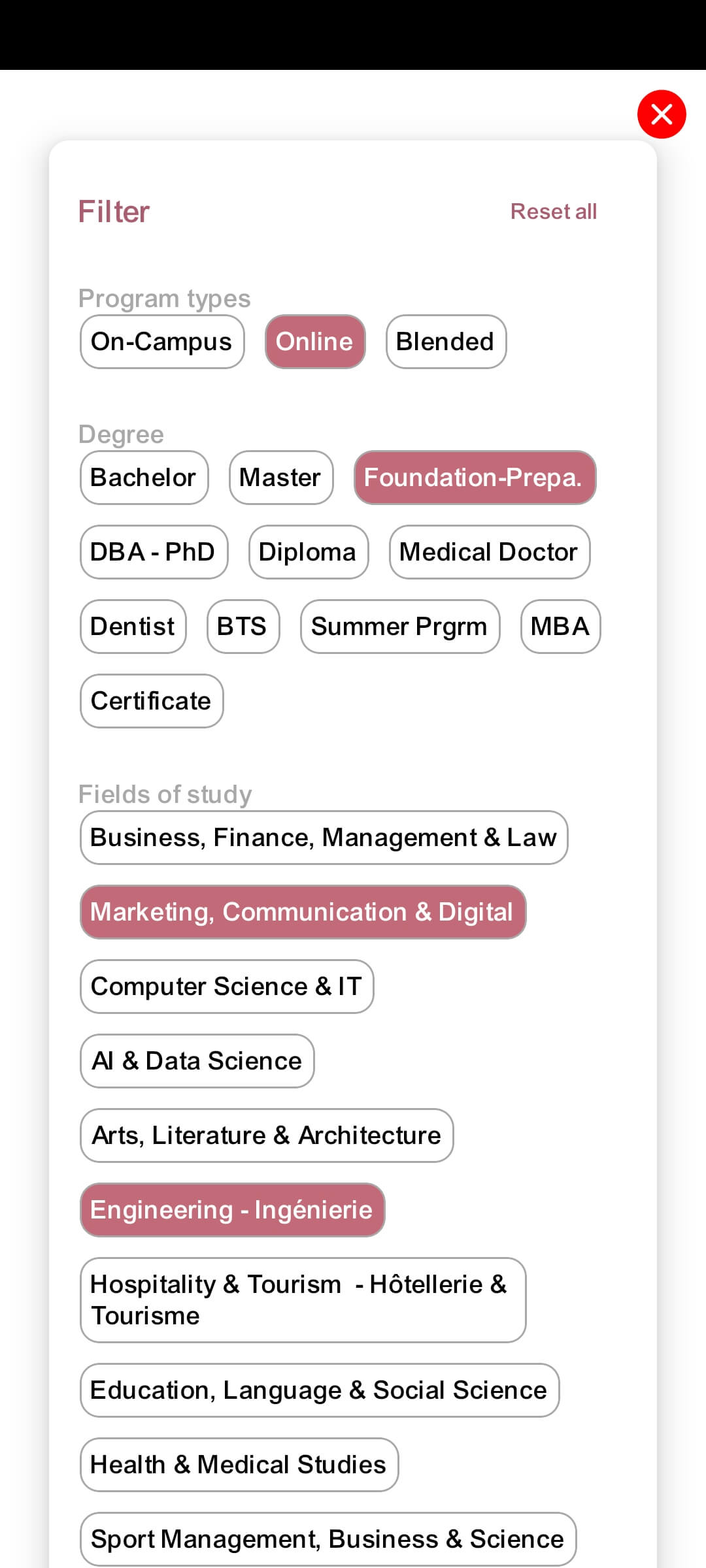Unselect Marketing, Communication & Digital field

click(x=302, y=912)
